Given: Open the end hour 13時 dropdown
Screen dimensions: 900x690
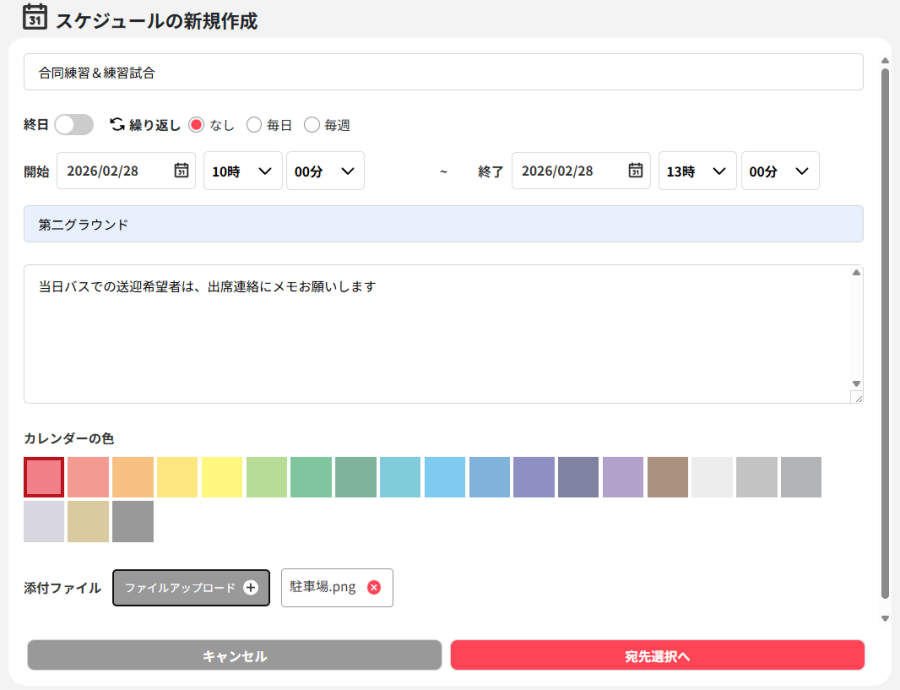Looking at the screenshot, I should tap(697, 171).
